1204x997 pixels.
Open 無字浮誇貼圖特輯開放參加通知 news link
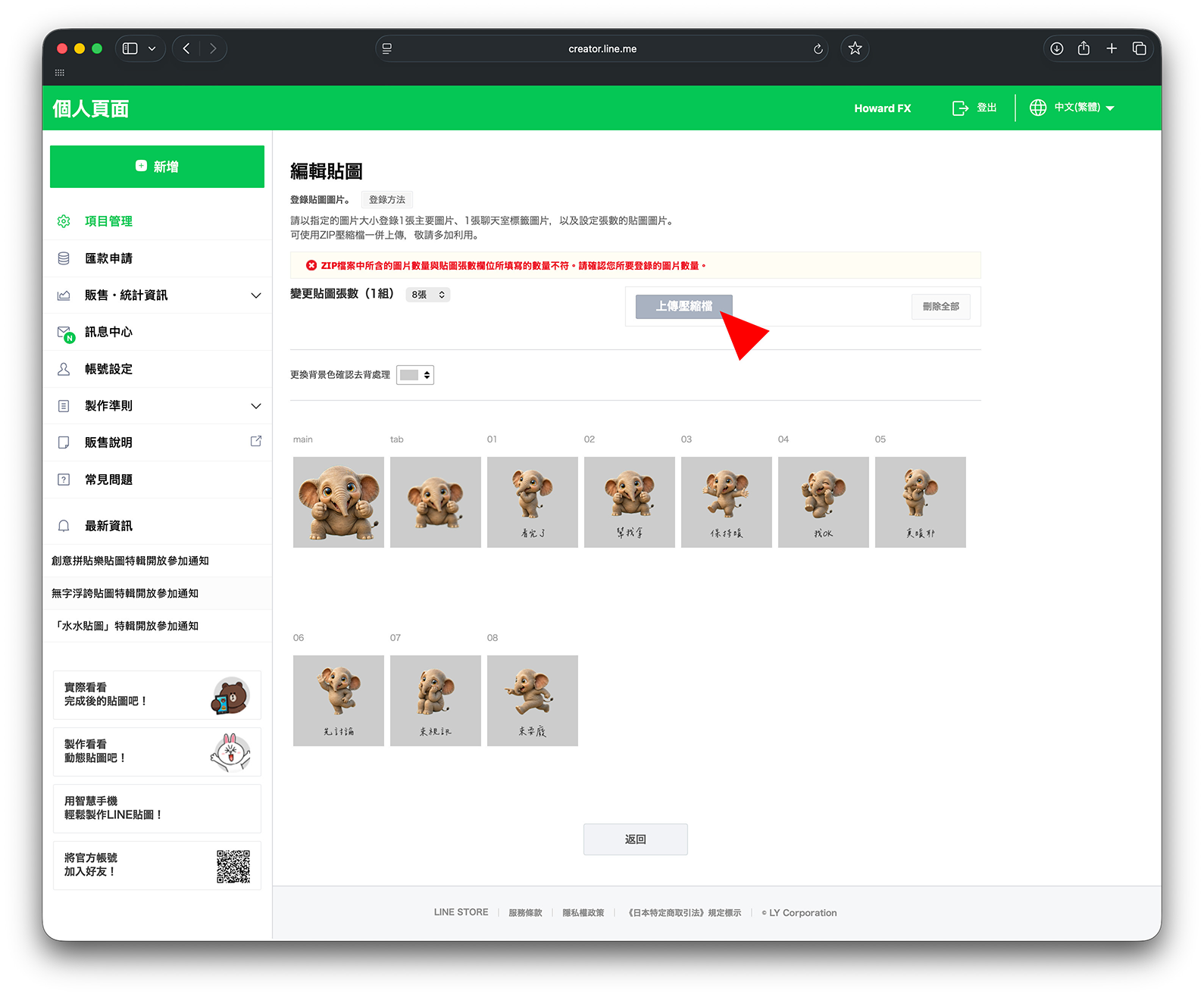[x=125, y=593]
